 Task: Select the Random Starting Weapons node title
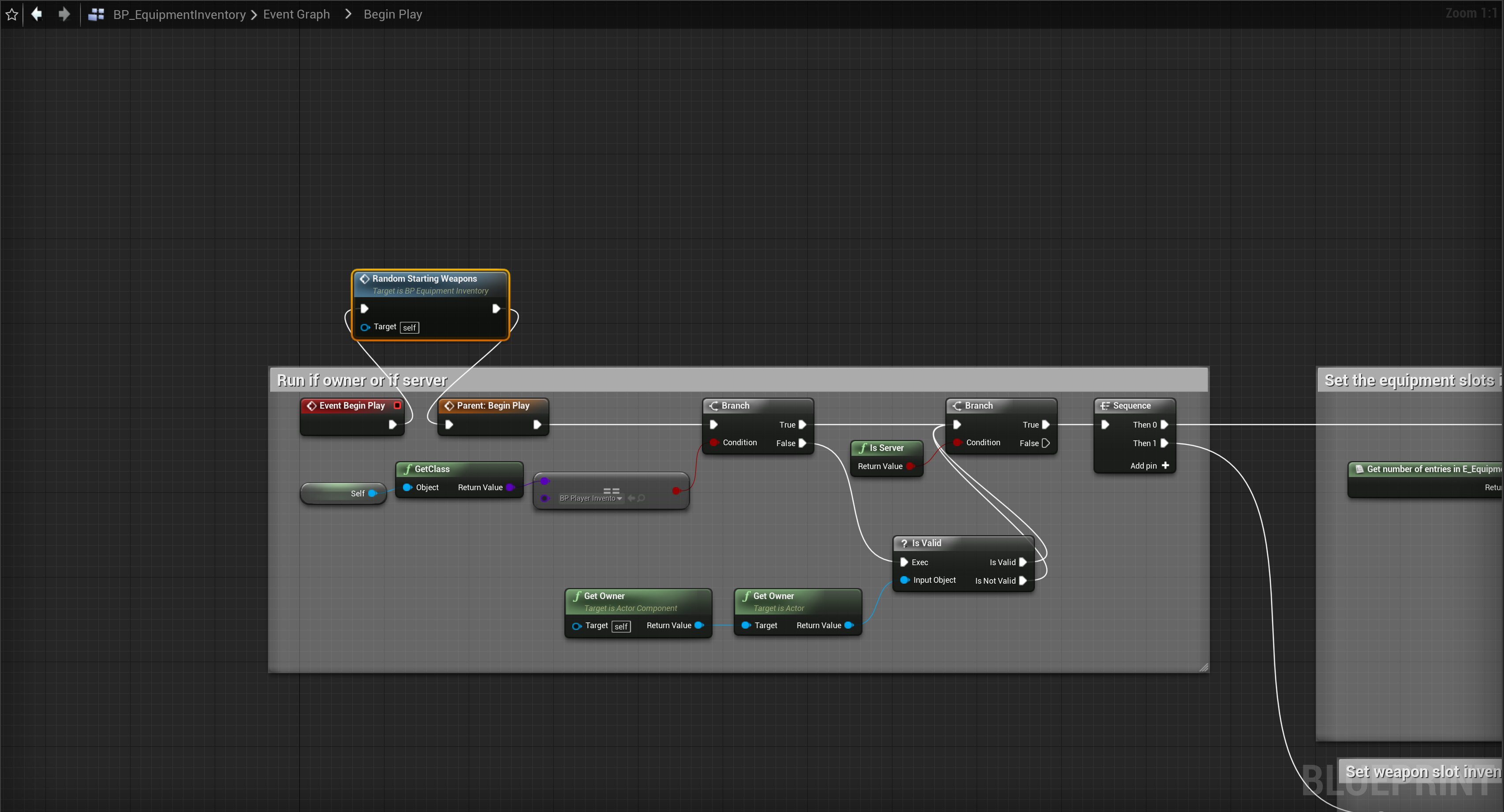[x=425, y=279]
